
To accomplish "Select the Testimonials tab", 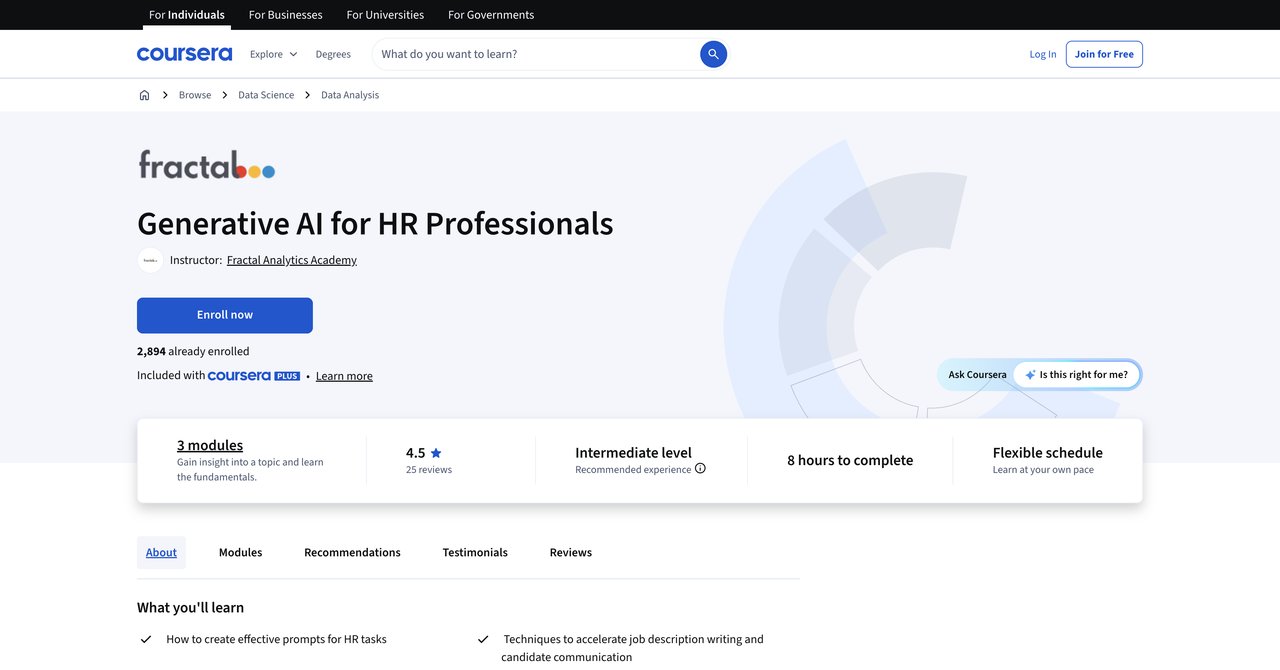I will pyautogui.click(x=475, y=553).
